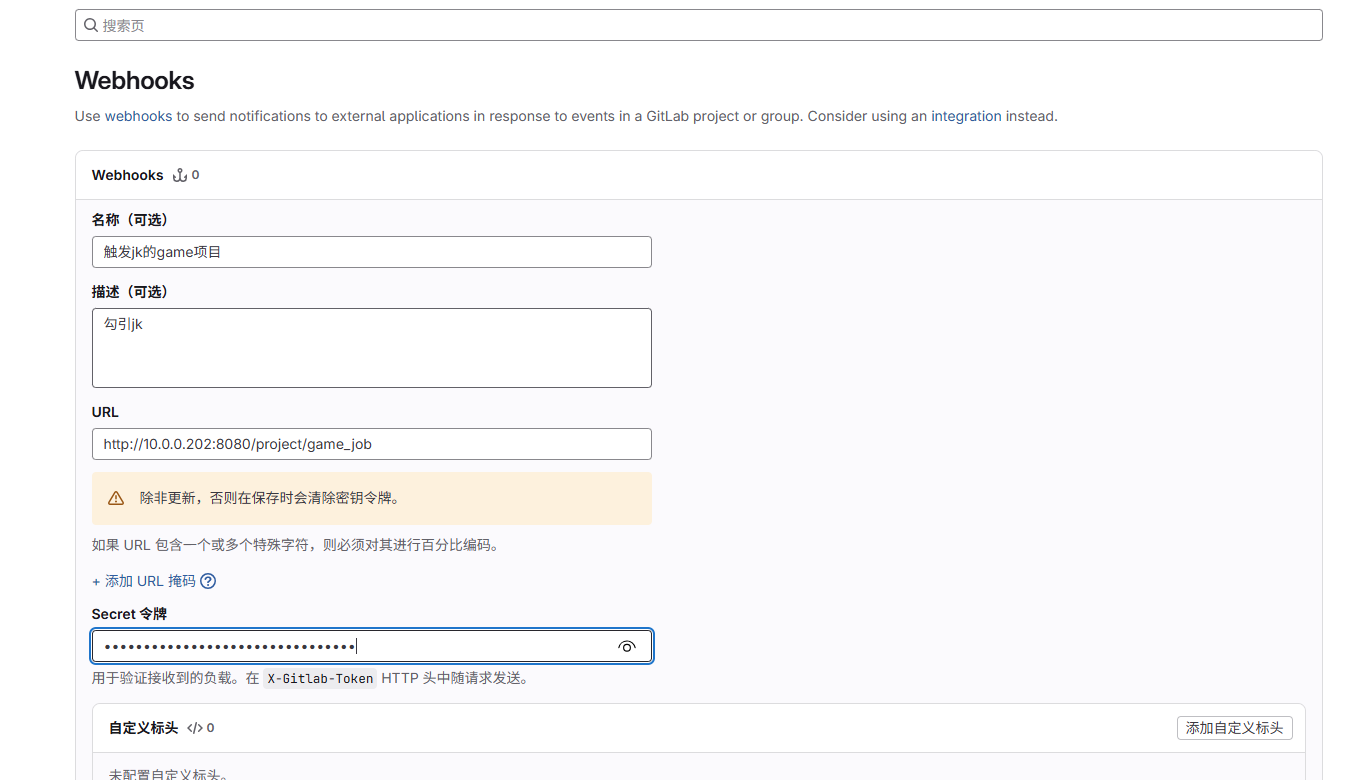The width and height of the screenshot is (1349, 780).
Task: Click the Webhooks anchor hook icon
Action: tap(180, 175)
